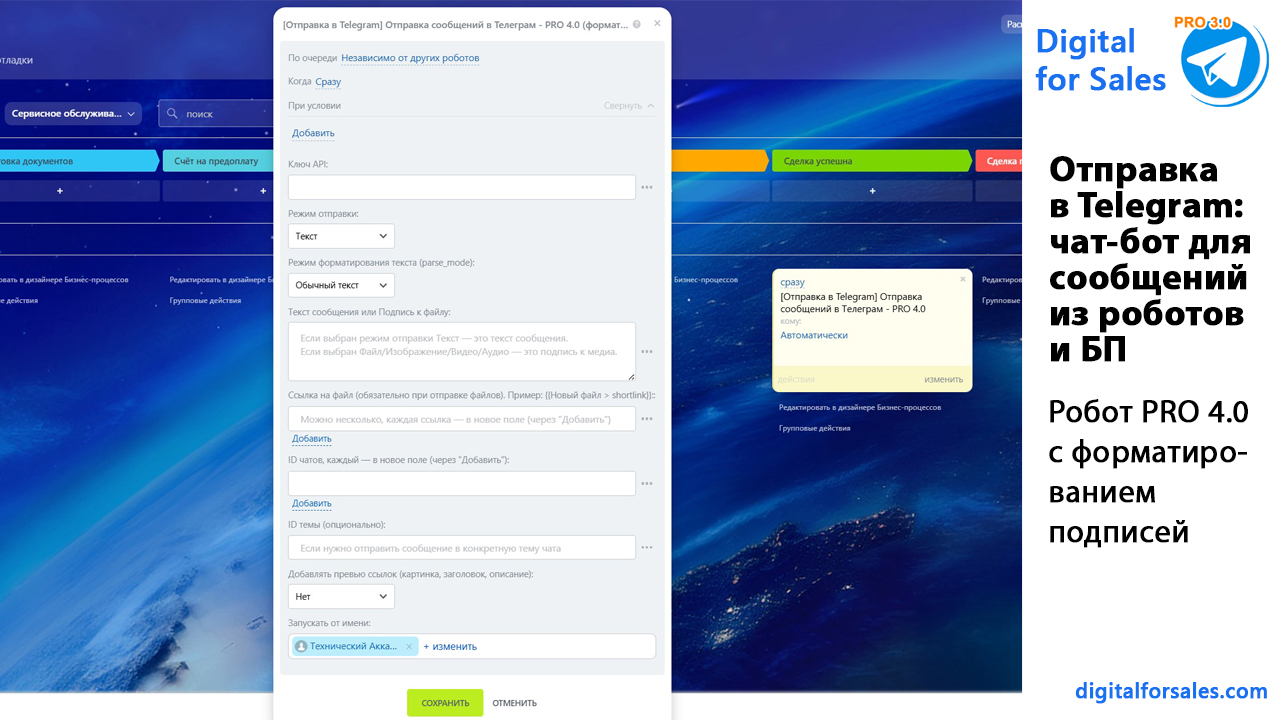Screen dimensions: 1280x720
Task: Cancel the dialog with Отменить
Action: tap(514, 703)
